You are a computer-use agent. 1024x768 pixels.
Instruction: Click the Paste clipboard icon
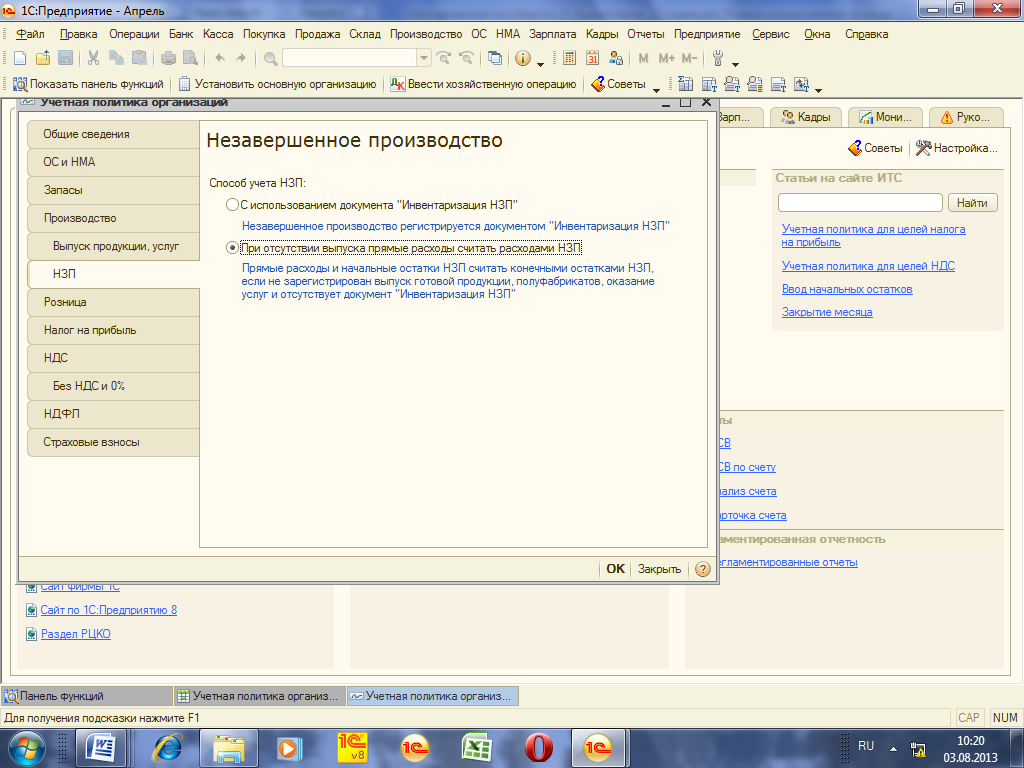[139, 58]
